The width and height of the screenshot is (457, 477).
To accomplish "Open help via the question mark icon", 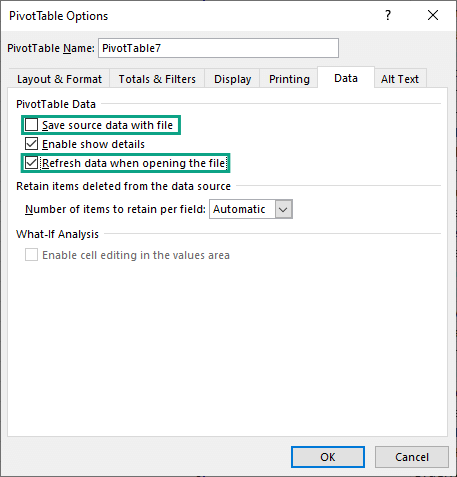I will (388, 15).
